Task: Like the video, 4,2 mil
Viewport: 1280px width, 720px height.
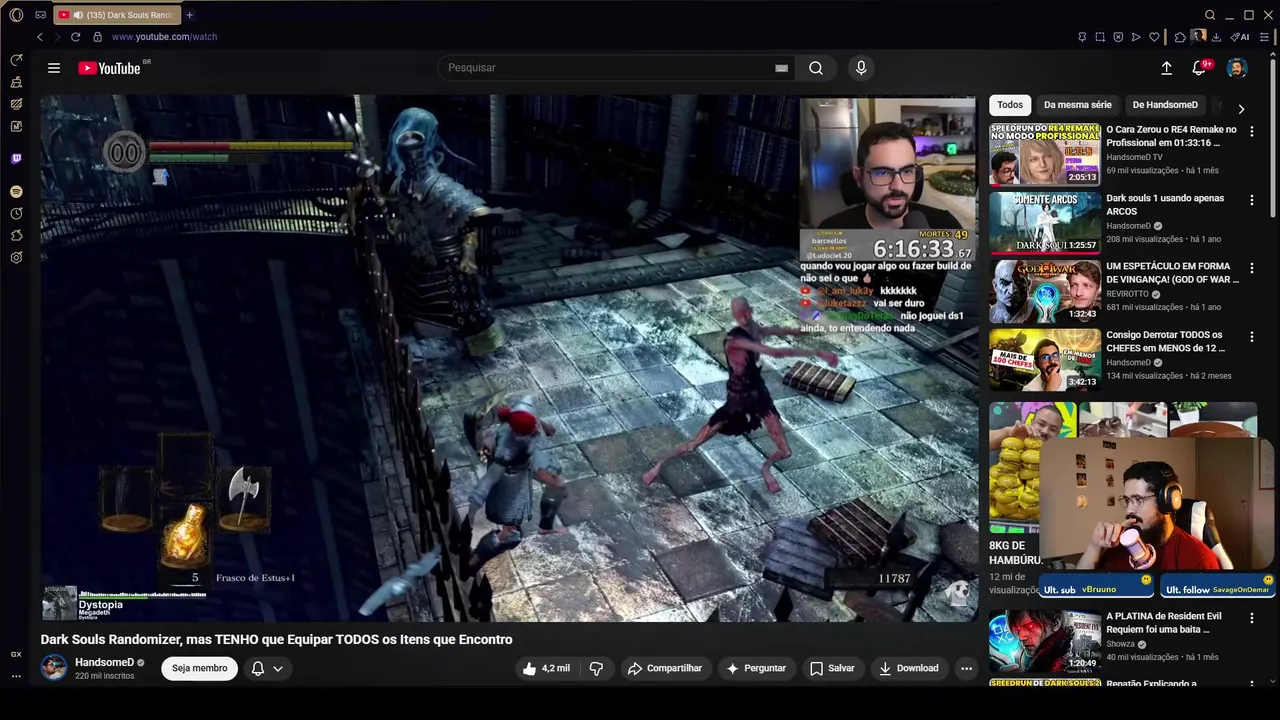Action: (x=546, y=668)
